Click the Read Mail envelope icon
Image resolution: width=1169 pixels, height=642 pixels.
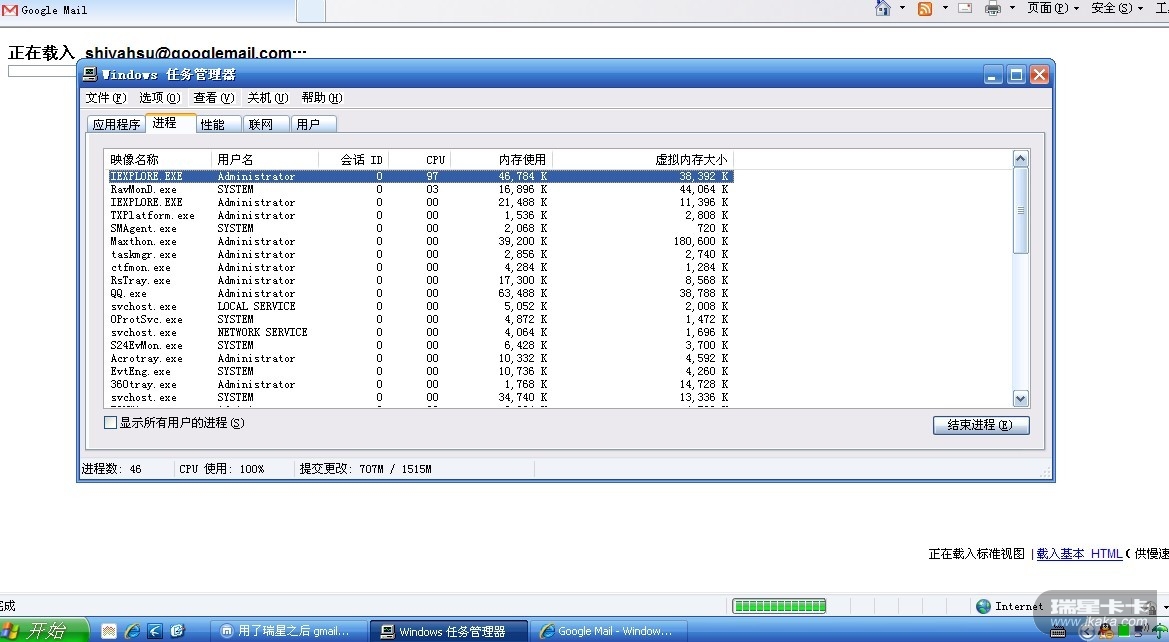965,8
